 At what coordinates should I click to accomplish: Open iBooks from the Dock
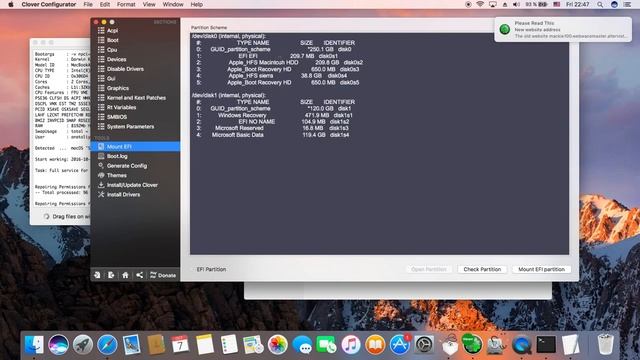(x=375, y=345)
